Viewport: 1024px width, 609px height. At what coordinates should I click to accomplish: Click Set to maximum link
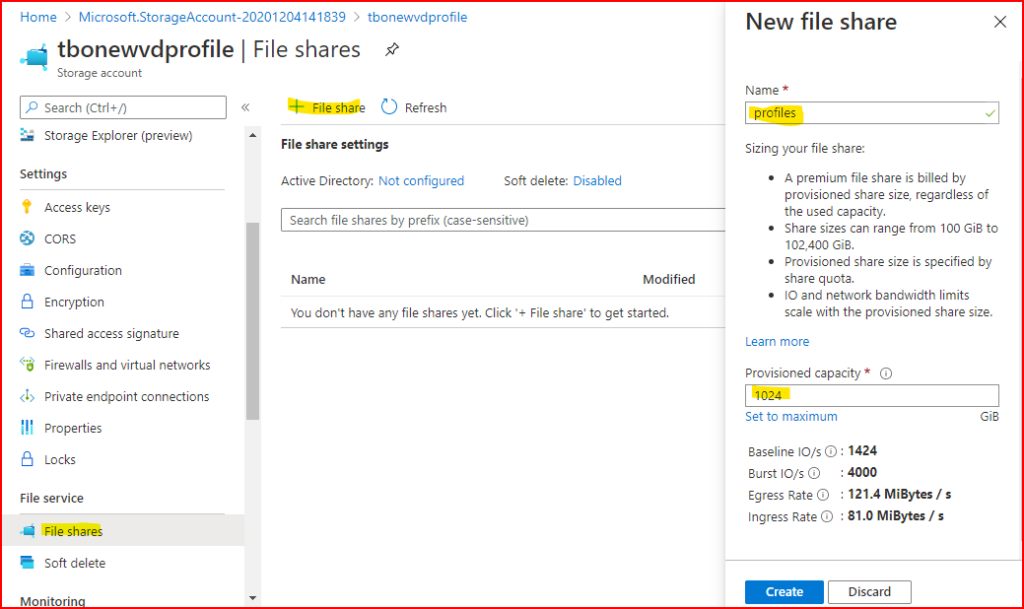click(791, 416)
